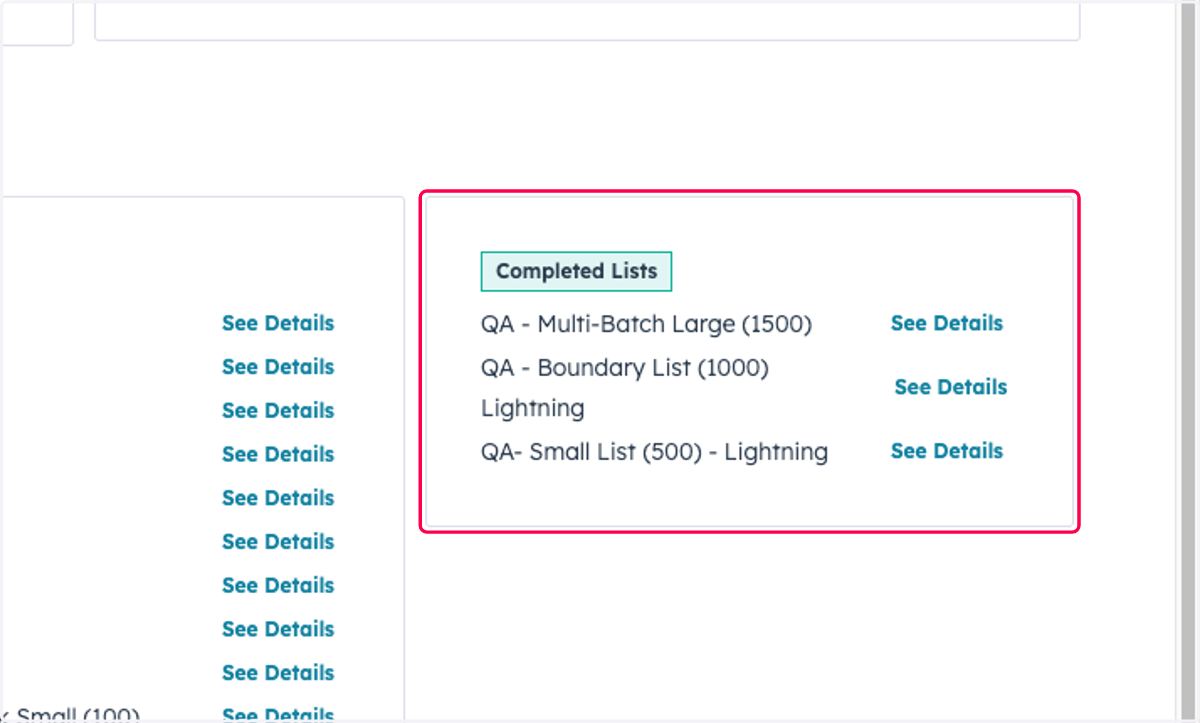Select the text 'QA - Multi-Batch Large (1500)'
Viewport: 1200px width, 723px height.
[646, 324]
